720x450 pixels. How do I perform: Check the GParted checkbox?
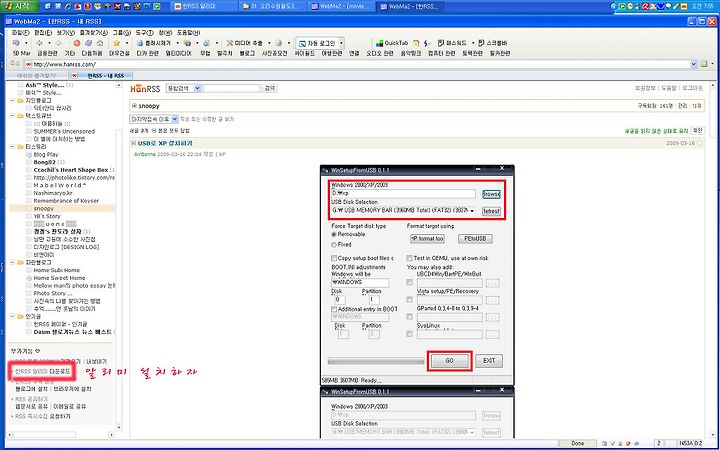409,317
